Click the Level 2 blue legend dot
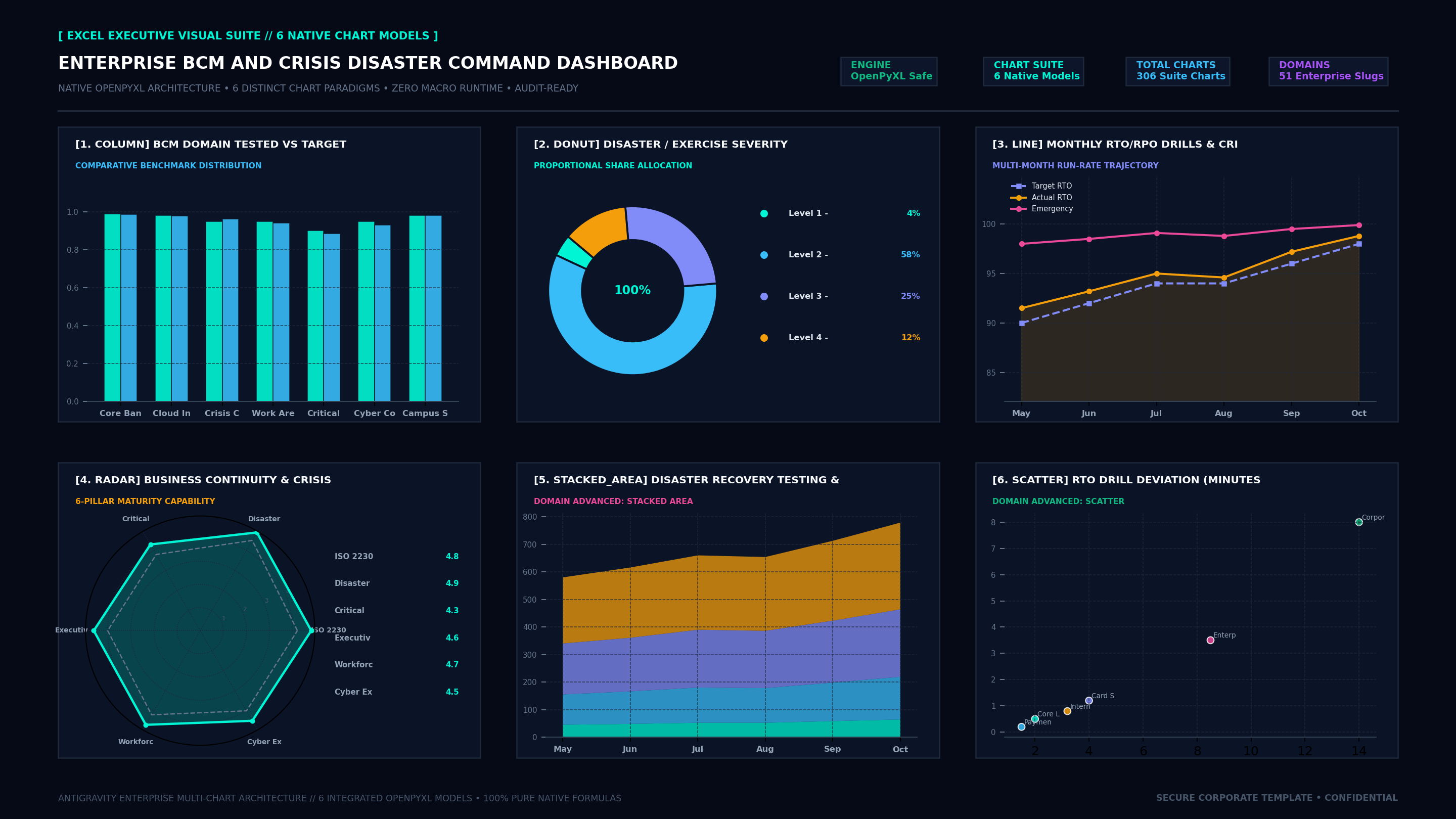The image size is (1456, 819). pyautogui.click(x=764, y=255)
